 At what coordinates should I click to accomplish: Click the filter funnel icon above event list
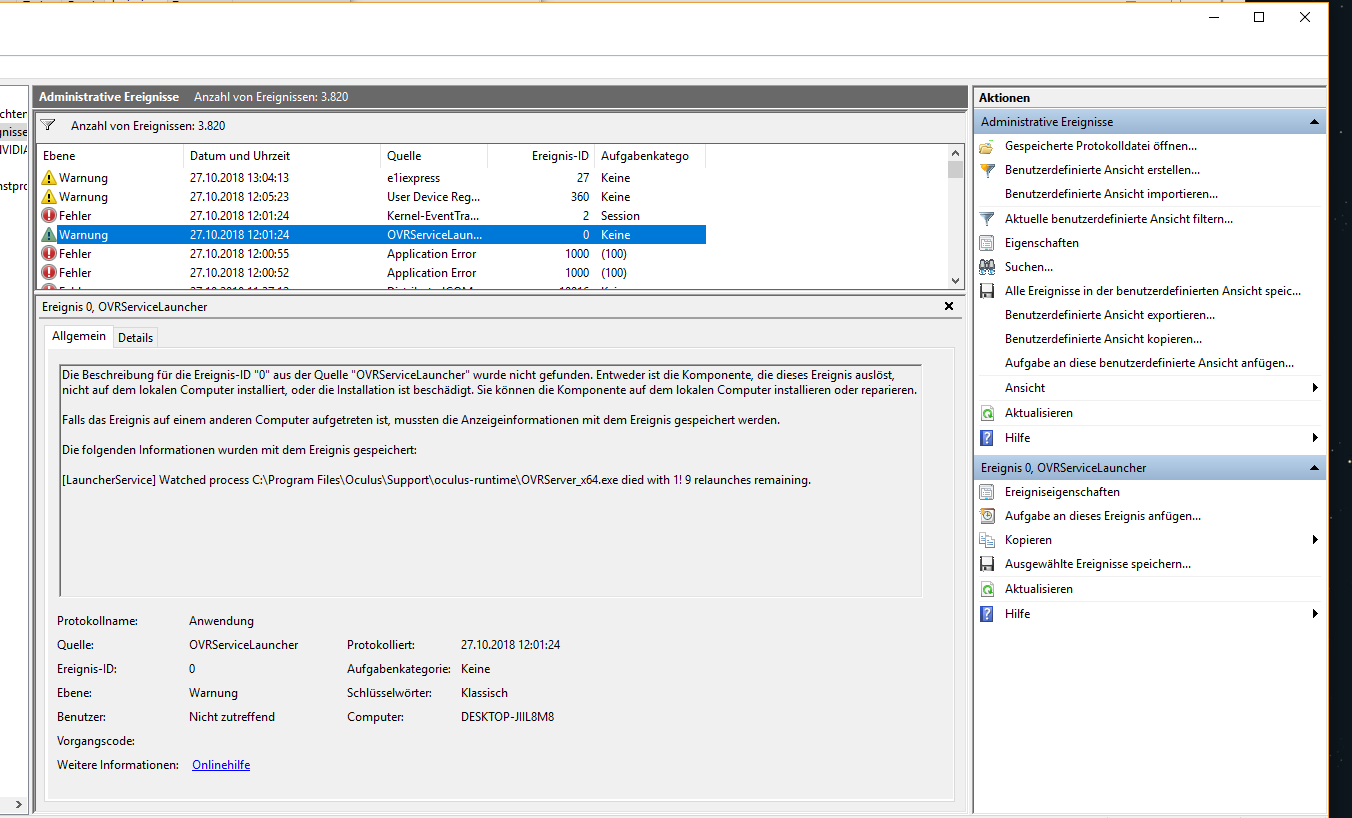48,125
